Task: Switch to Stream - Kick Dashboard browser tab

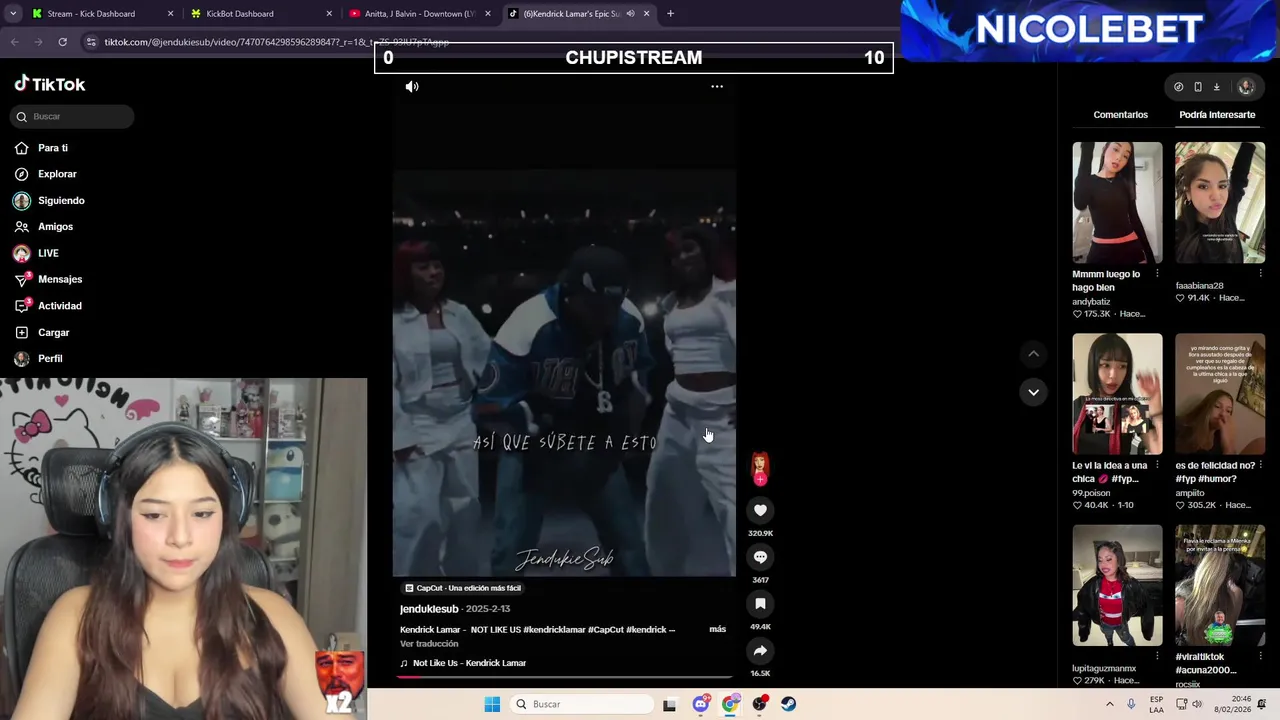Action: pos(98,14)
